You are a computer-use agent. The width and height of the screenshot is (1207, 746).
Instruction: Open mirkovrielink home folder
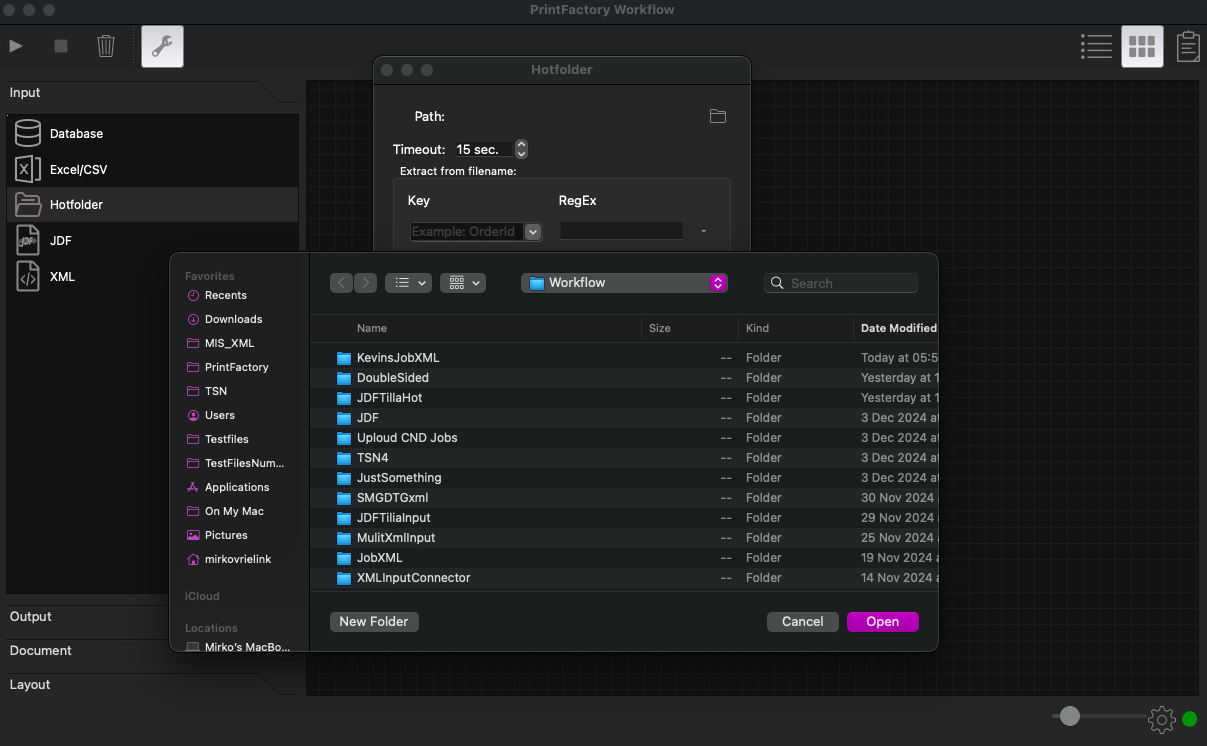(238, 559)
